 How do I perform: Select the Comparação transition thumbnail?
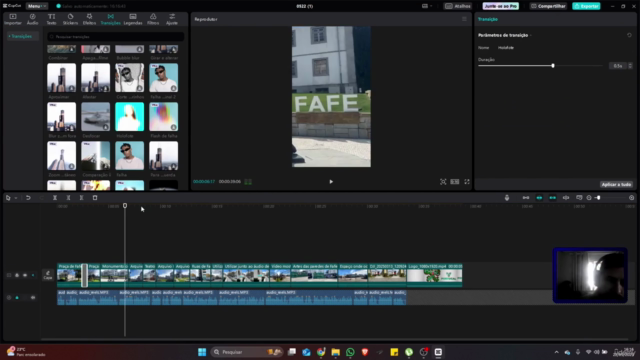click(x=96, y=156)
